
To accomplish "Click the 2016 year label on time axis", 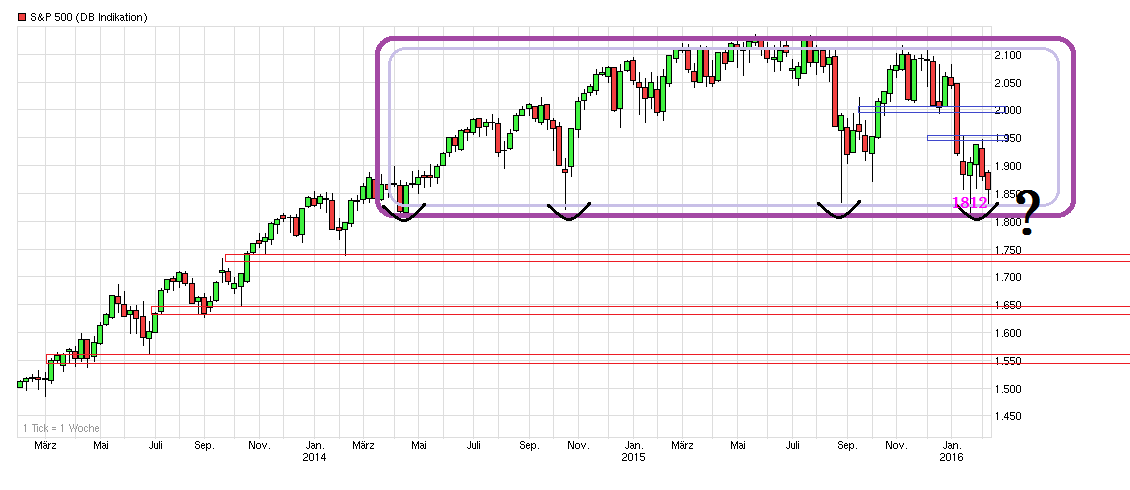I will coord(951,457).
